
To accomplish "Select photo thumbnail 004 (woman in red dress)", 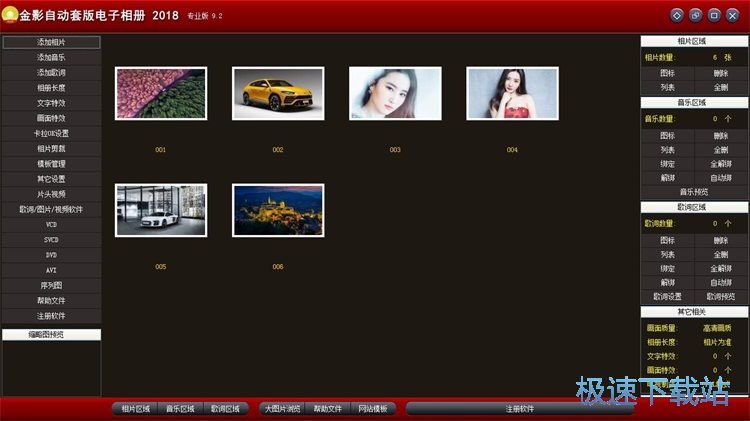I will tap(512, 93).
